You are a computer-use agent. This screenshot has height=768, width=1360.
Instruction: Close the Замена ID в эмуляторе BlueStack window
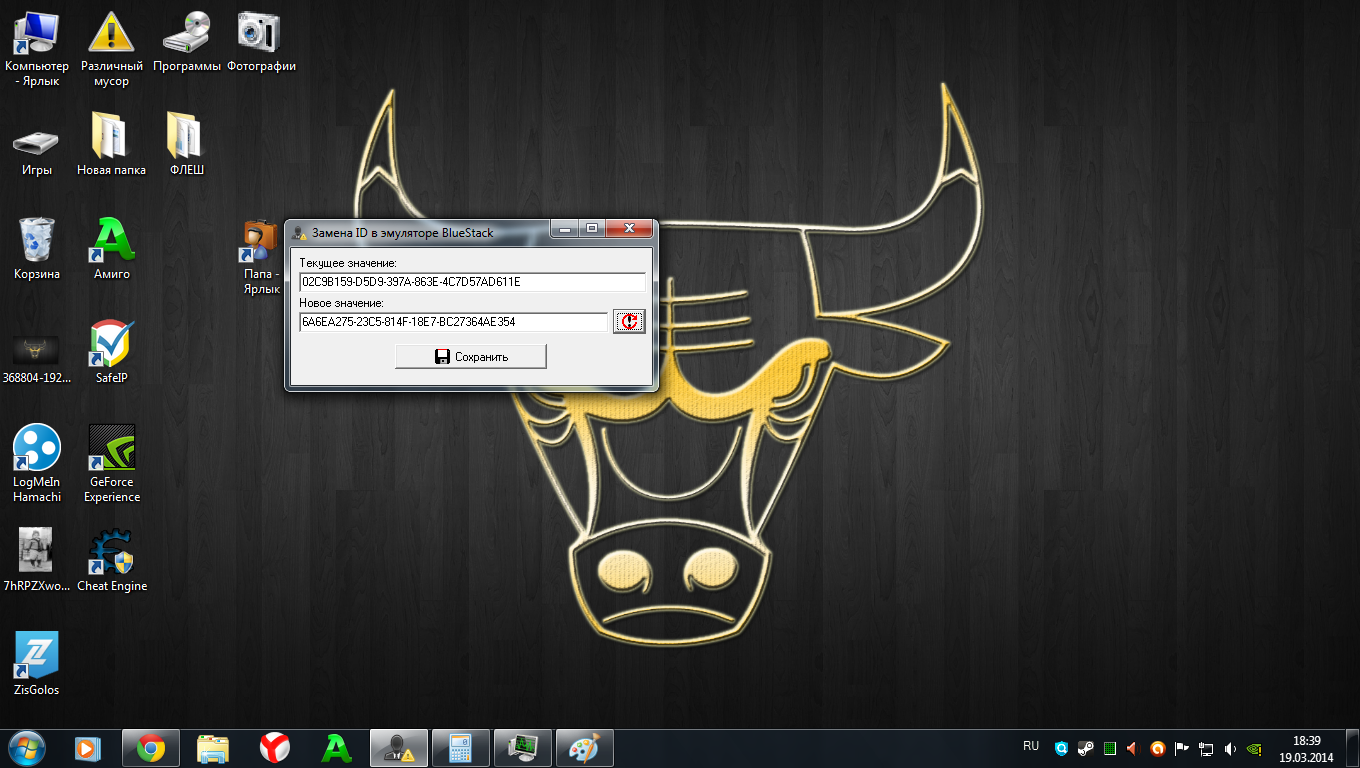click(630, 229)
